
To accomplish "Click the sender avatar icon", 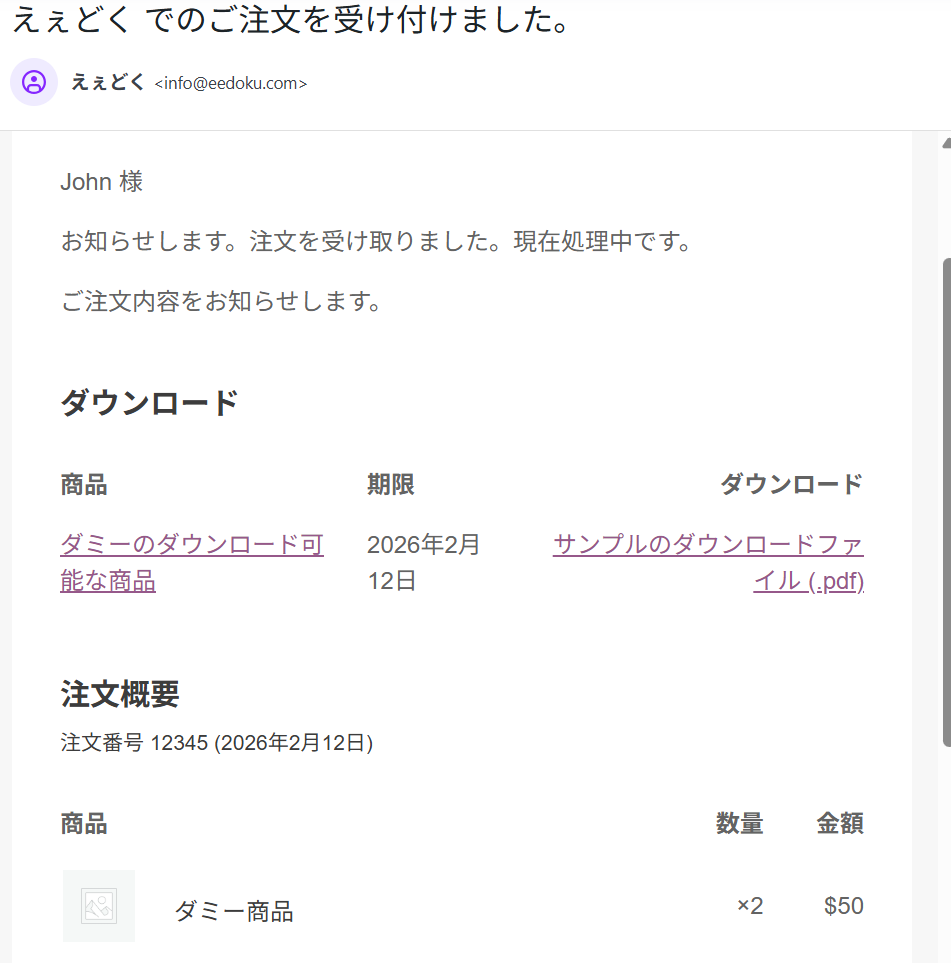I will click(34, 82).
